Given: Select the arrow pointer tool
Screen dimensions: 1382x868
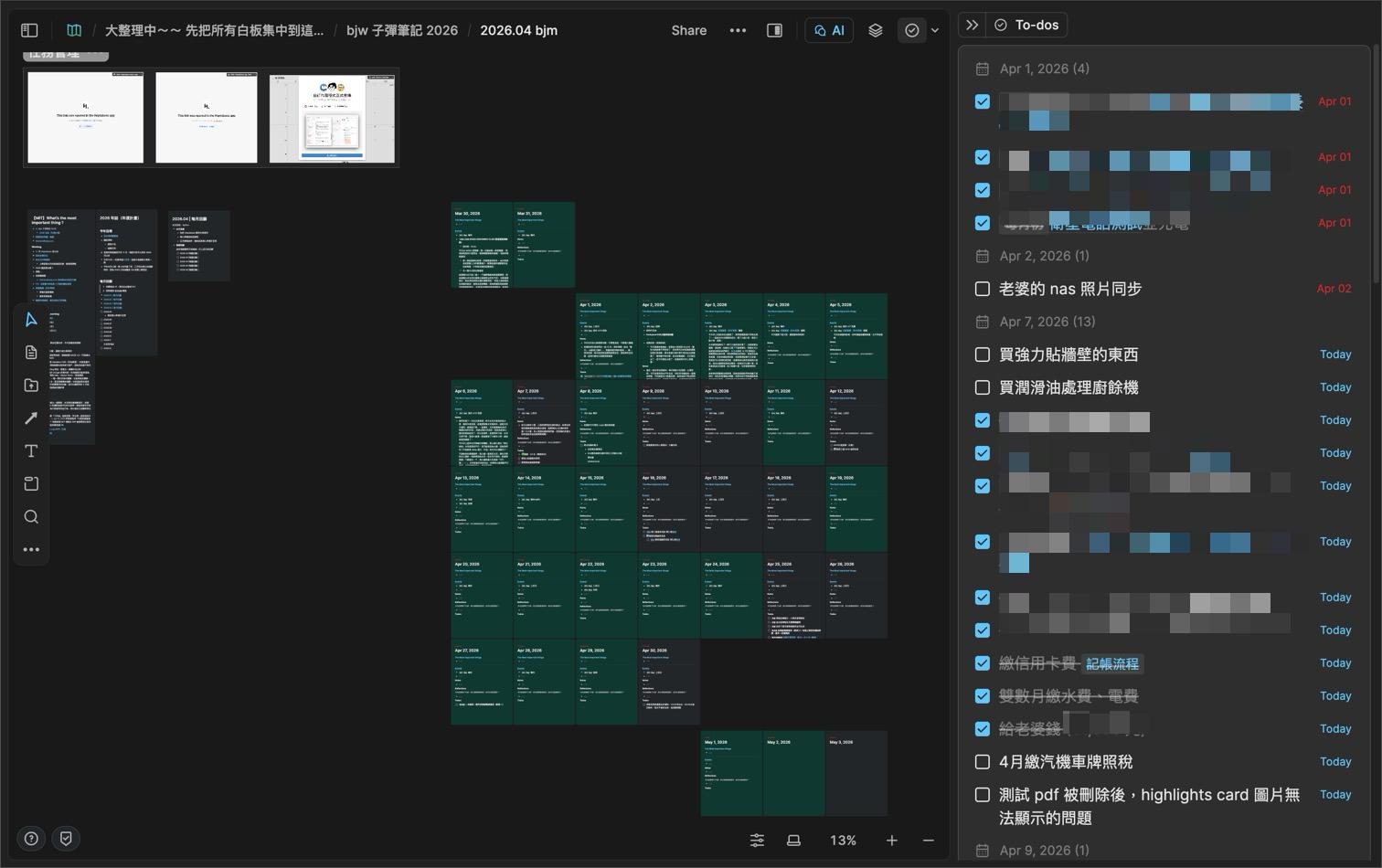Looking at the screenshot, I should click(x=31, y=320).
